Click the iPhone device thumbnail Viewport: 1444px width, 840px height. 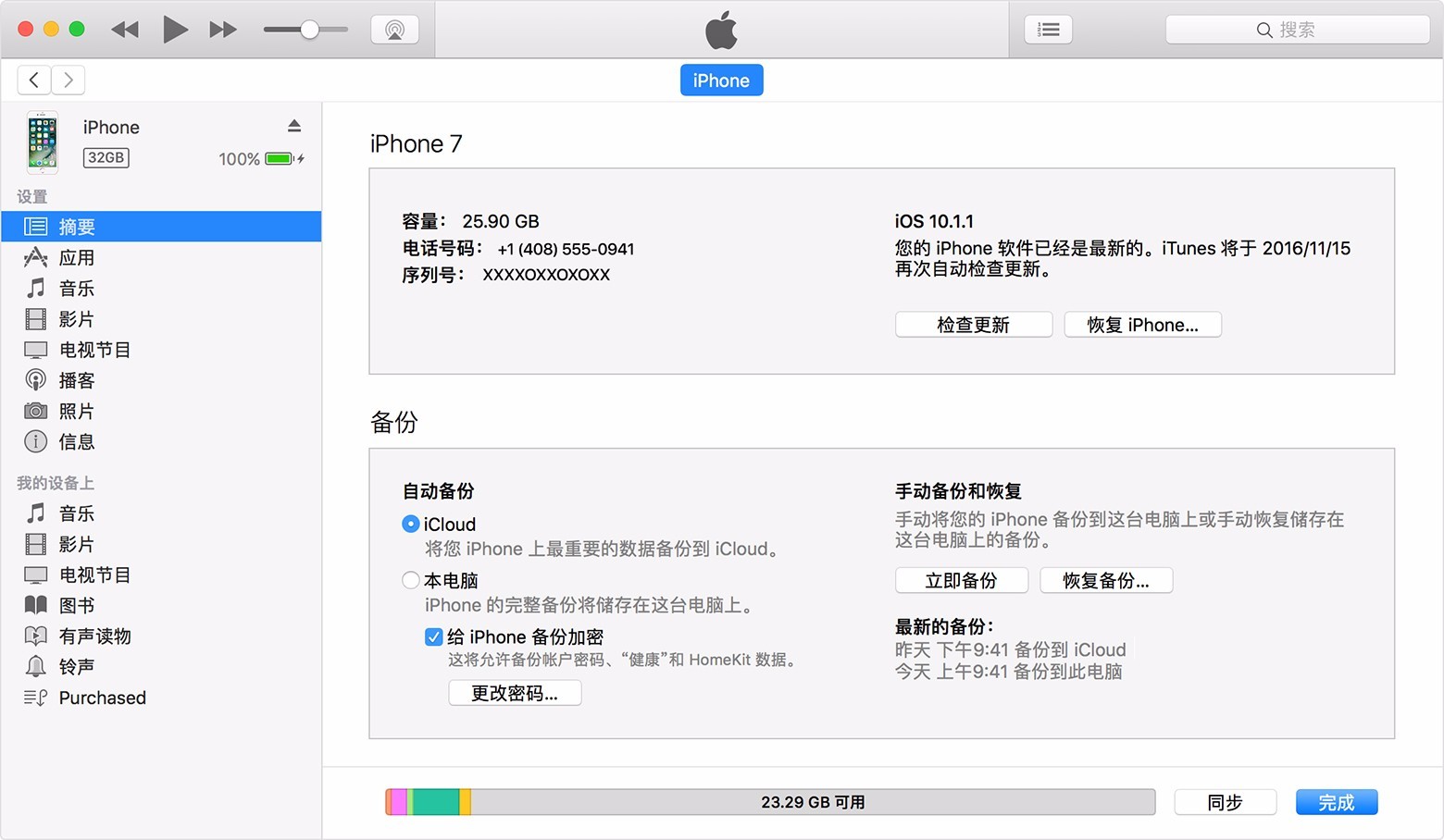click(x=43, y=142)
